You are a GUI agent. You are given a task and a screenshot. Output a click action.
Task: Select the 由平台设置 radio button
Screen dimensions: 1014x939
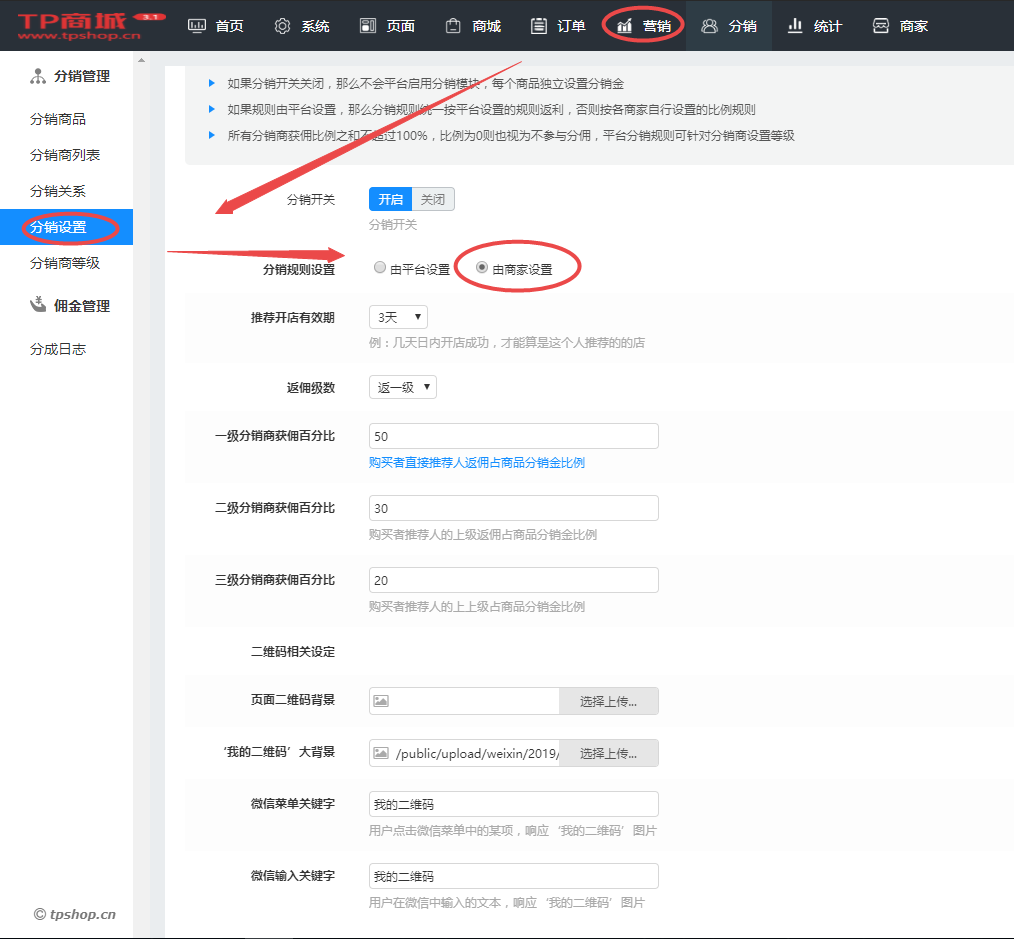pyautogui.click(x=379, y=268)
